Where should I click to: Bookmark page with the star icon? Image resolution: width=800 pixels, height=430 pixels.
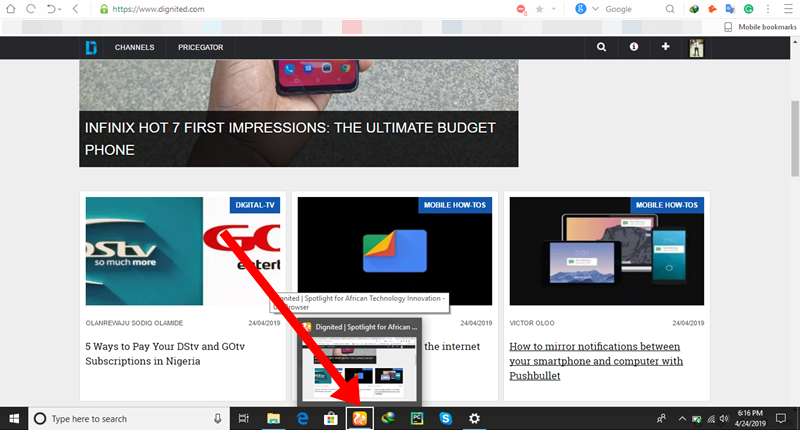pos(539,9)
